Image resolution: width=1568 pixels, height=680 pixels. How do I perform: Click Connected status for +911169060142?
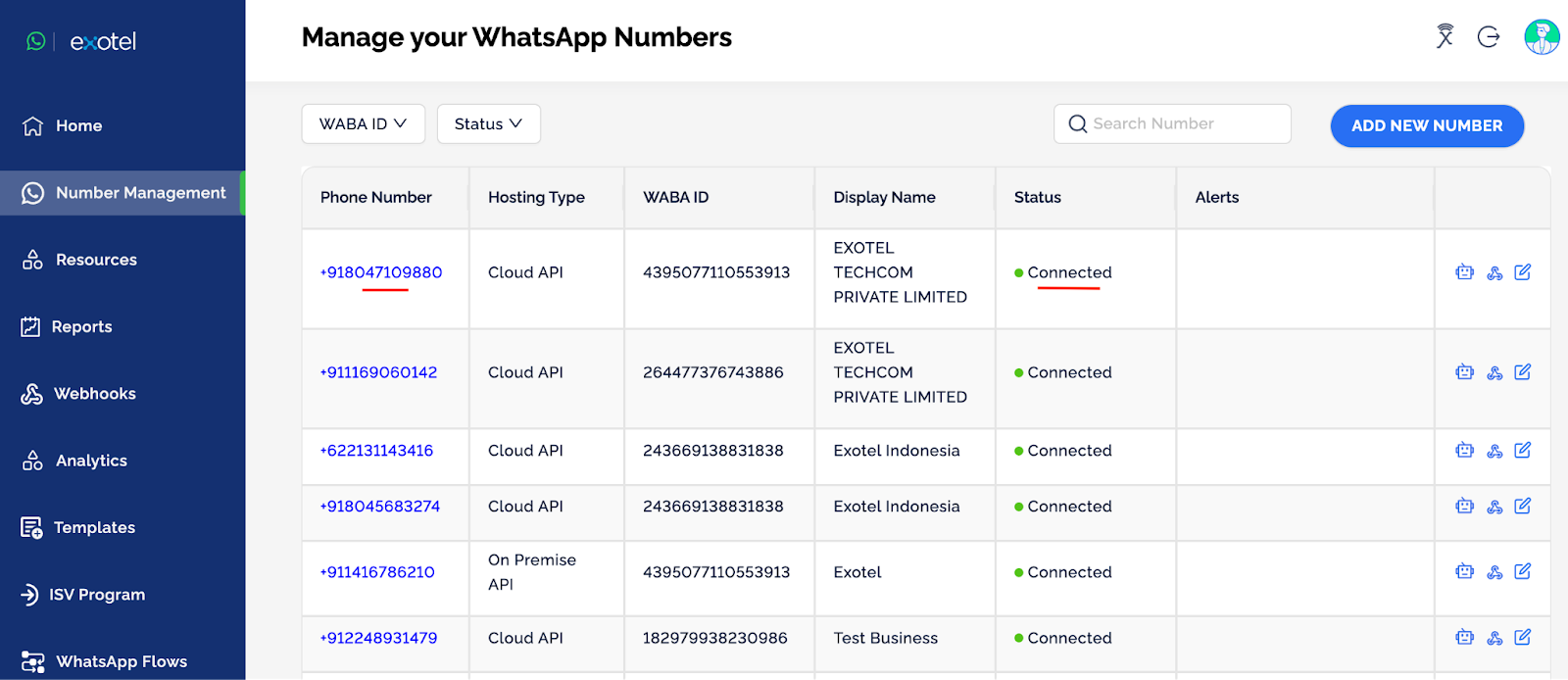pos(1063,372)
